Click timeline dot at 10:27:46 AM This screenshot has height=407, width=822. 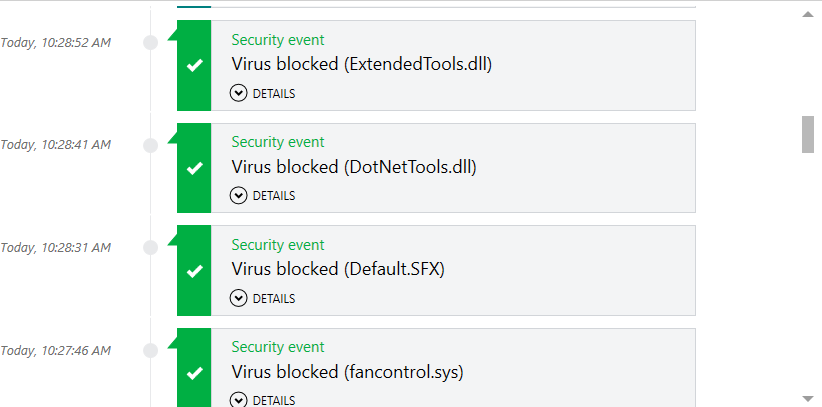(151, 350)
